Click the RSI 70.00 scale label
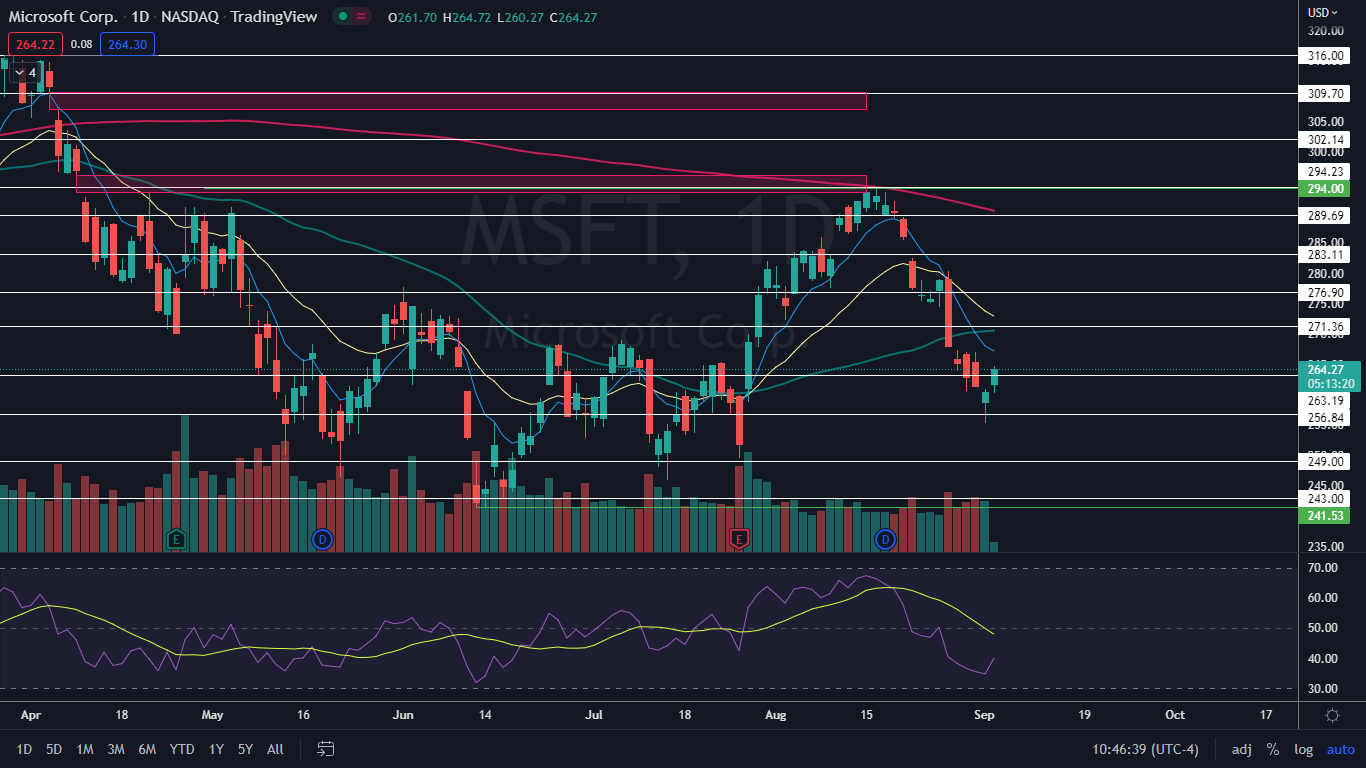The image size is (1366, 768). pos(1325,568)
